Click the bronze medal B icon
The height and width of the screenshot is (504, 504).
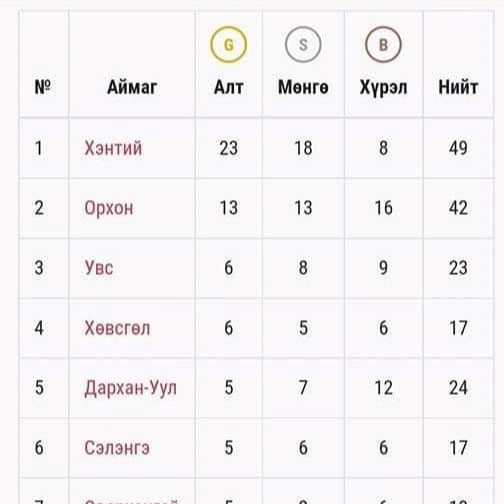pyautogui.click(x=383, y=45)
